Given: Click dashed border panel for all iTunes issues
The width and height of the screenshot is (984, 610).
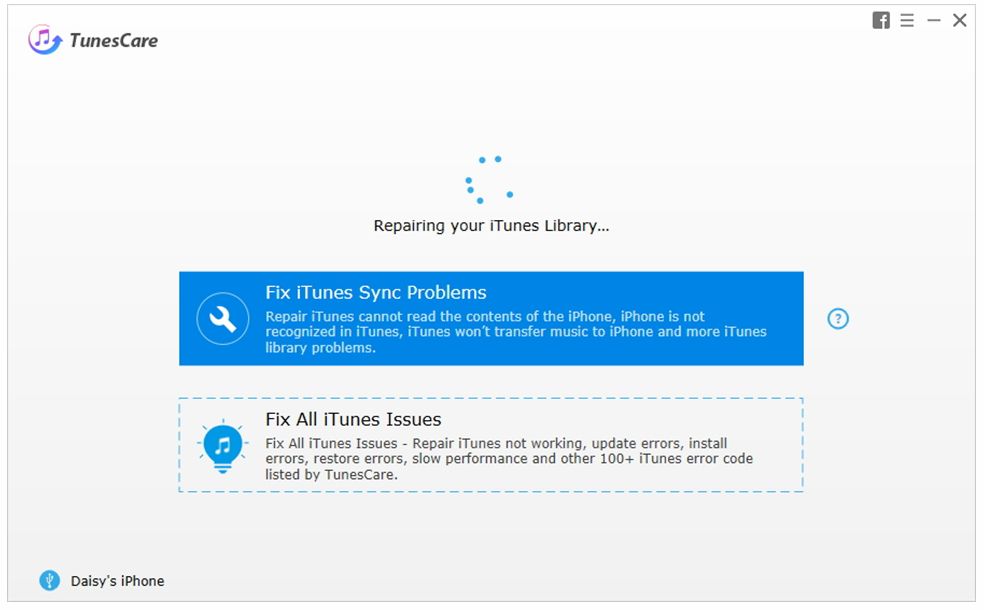Looking at the screenshot, I should coord(491,445).
